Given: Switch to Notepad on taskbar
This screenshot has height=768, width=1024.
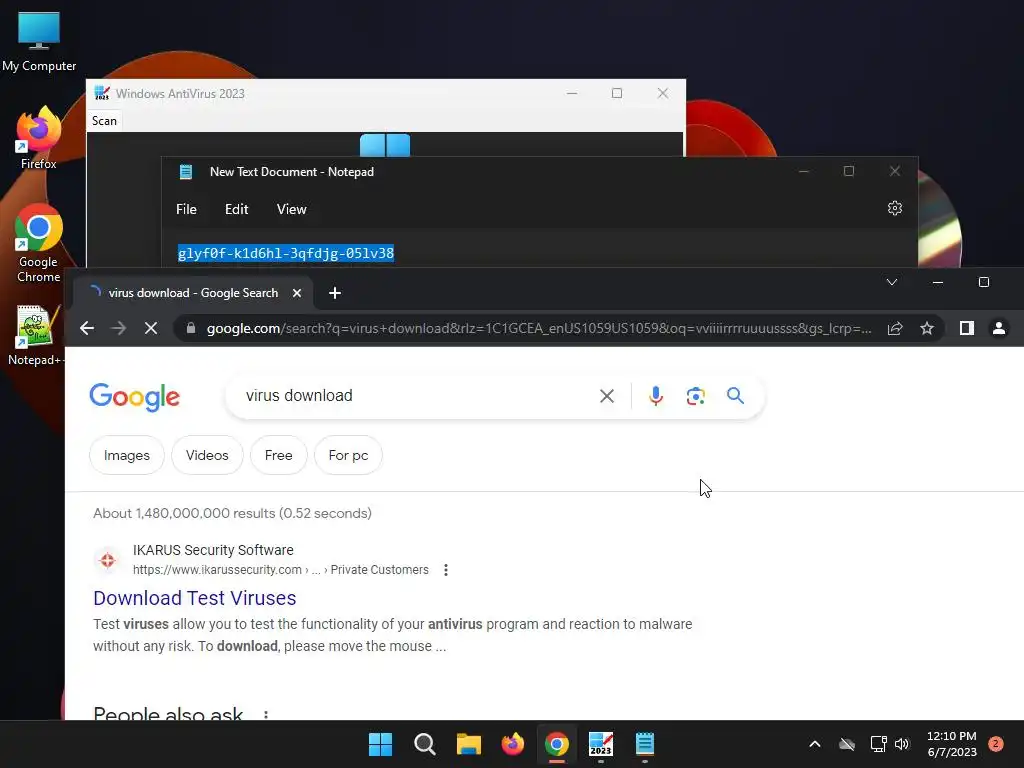Looking at the screenshot, I should (645, 744).
